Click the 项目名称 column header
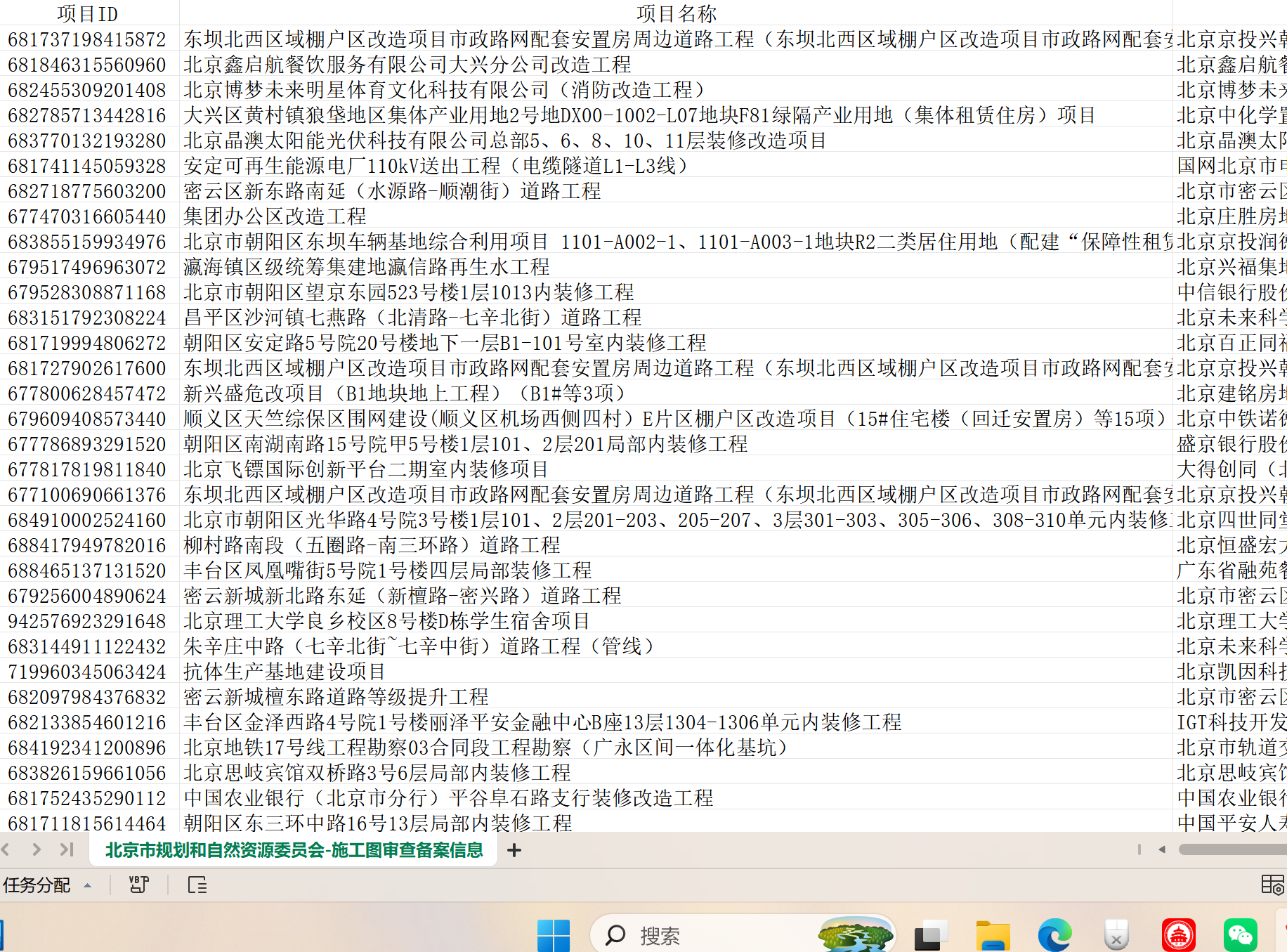The width and height of the screenshot is (1287, 952). click(676, 13)
